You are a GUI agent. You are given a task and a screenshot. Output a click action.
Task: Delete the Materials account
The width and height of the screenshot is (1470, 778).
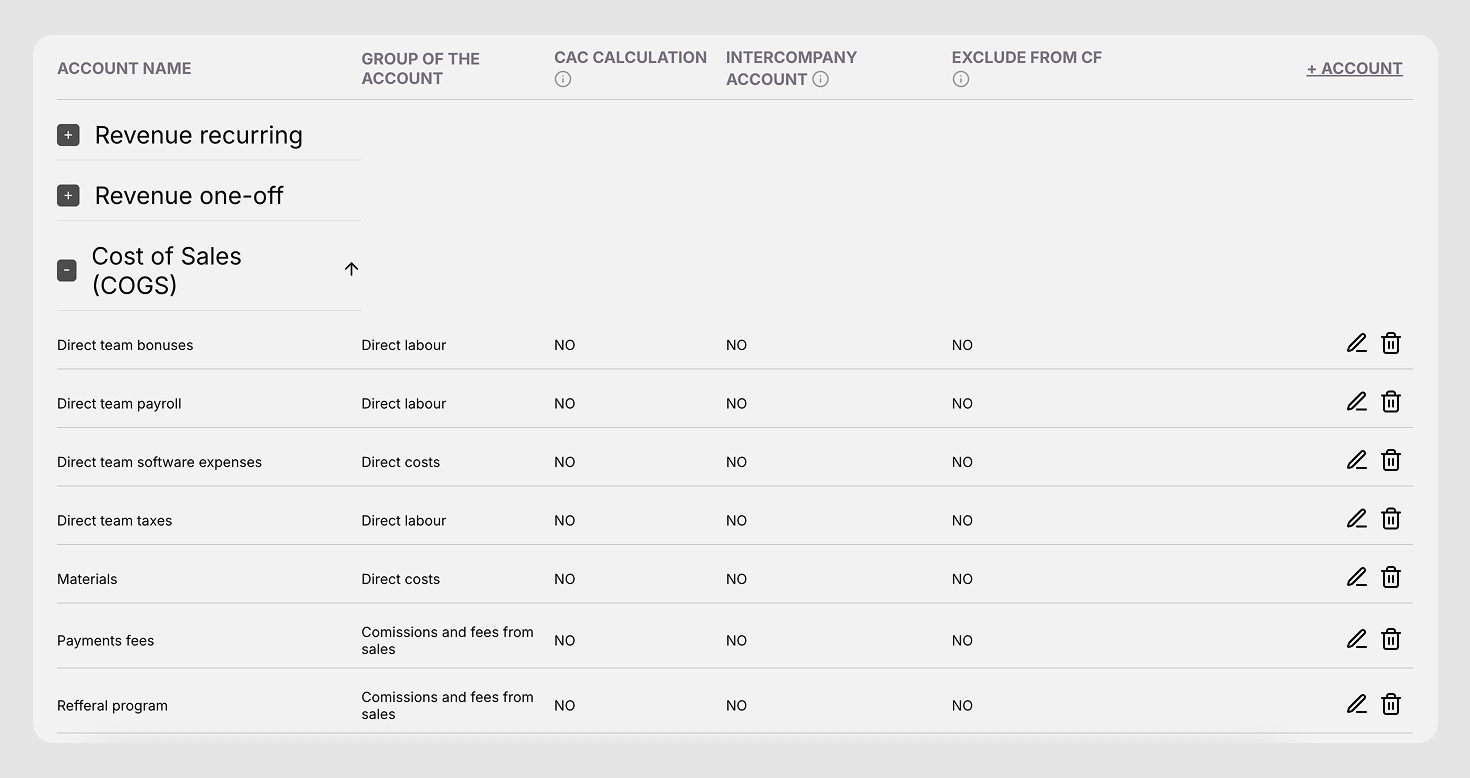pyautogui.click(x=1391, y=577)
